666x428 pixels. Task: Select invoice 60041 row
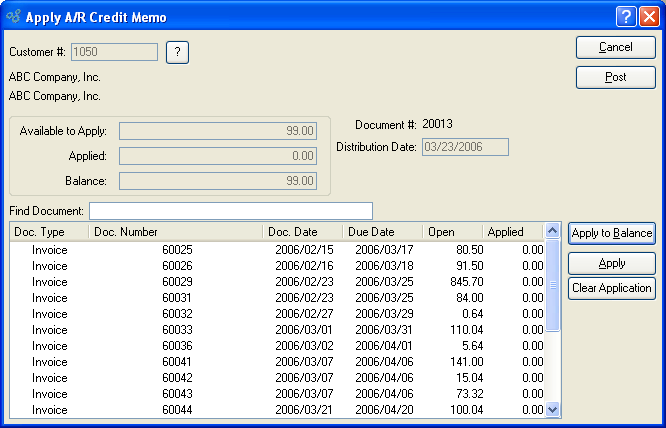[x=177, y=362]
